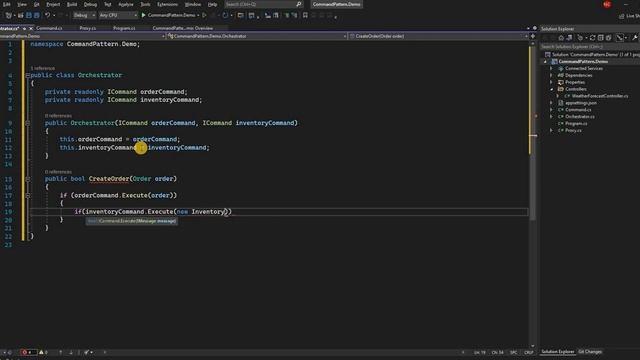Click the error count indicator in status bar
The height and width of the screenshot is (360, 640).
(28, 352)
